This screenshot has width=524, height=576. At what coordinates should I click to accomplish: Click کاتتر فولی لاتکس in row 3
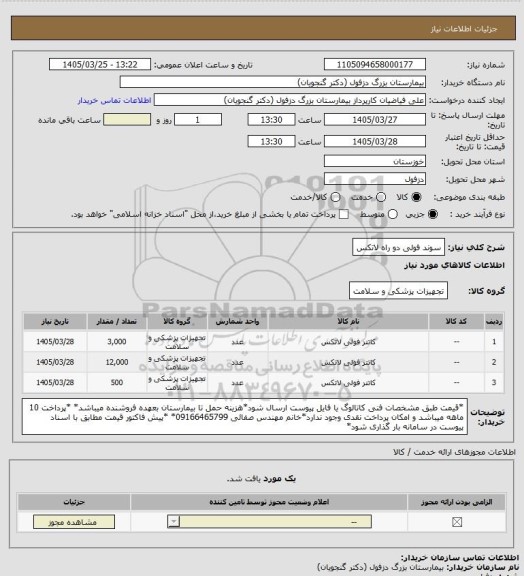tap(348, 383)
